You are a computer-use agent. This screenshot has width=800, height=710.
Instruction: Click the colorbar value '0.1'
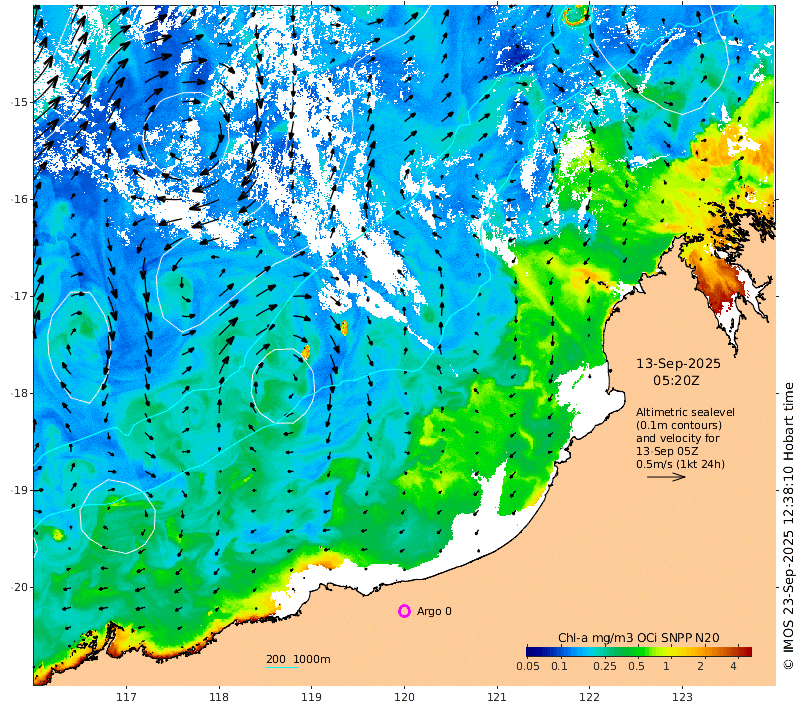[559, 666]
